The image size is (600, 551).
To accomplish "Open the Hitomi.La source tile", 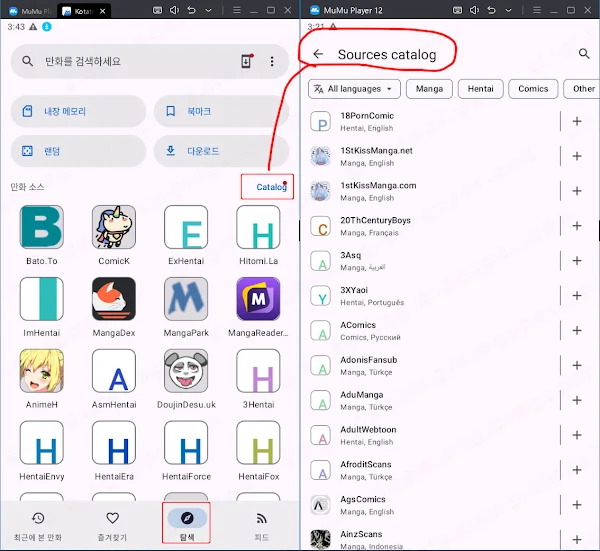I will (x=258, y=227).
